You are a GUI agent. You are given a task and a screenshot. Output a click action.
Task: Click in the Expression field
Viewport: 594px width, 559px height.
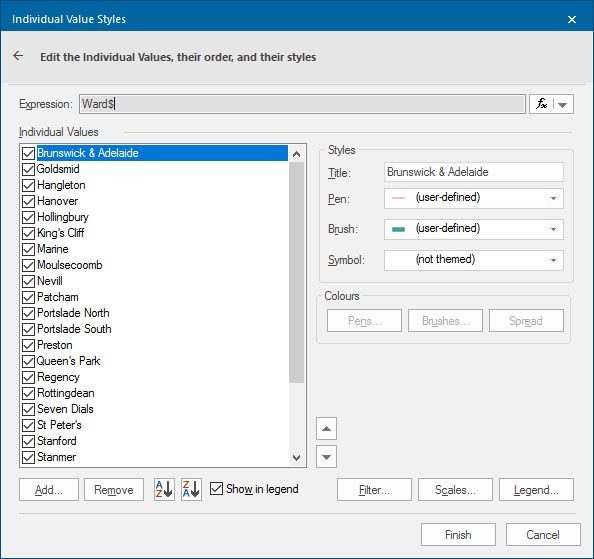click(x=302, y=104)
